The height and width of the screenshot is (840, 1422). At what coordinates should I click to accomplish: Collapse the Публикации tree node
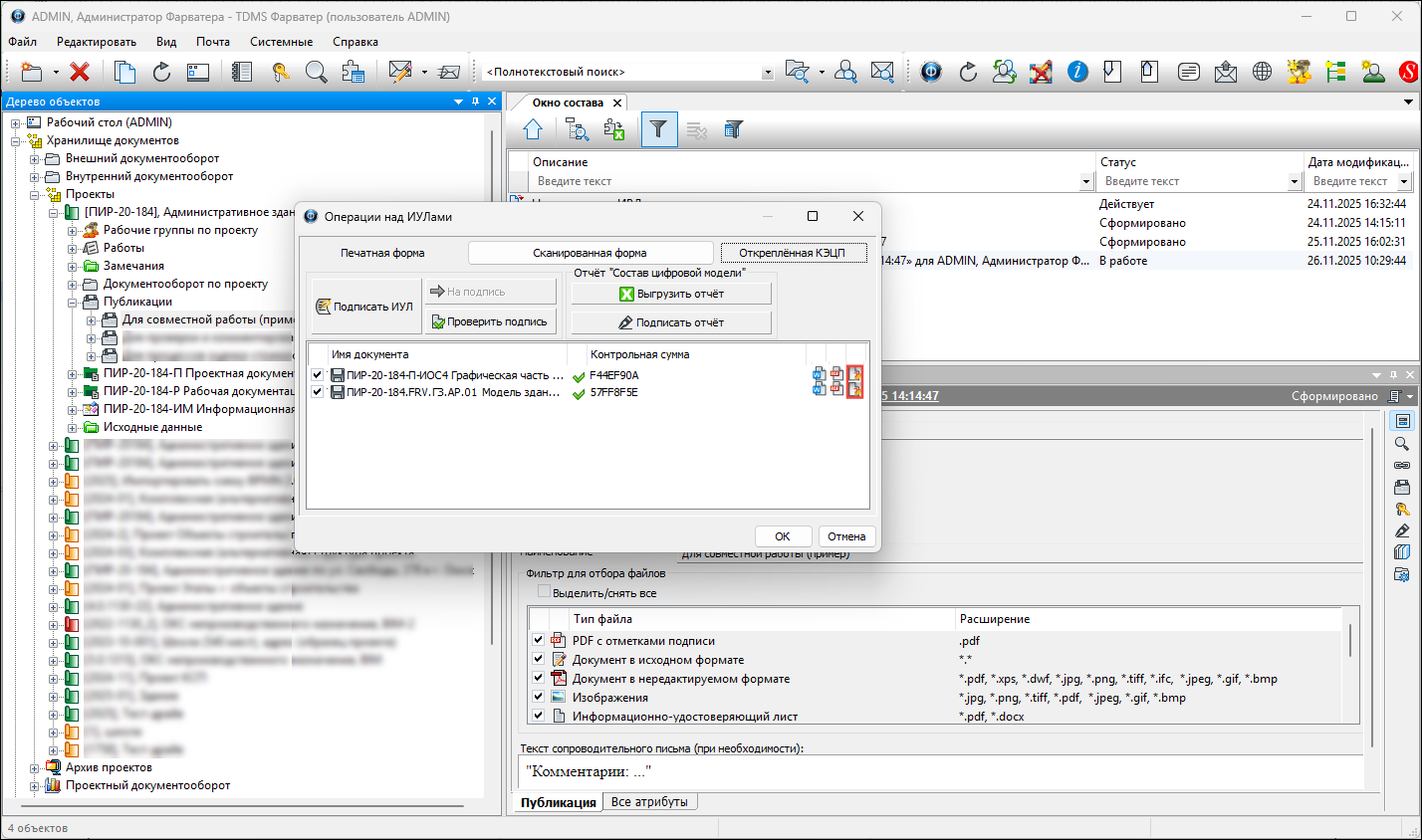tap(73, 302)
